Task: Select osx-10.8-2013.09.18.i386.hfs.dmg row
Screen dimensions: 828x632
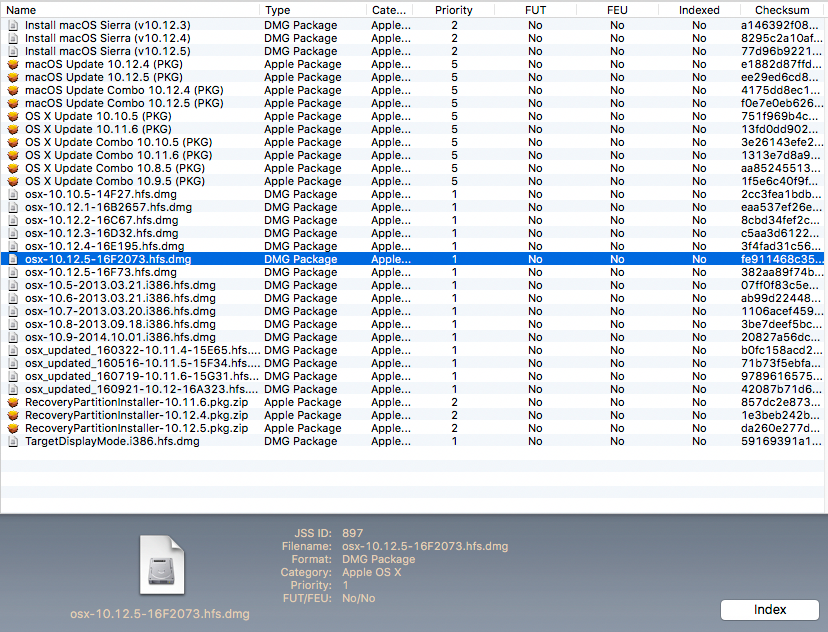Action: click(412, 324)
